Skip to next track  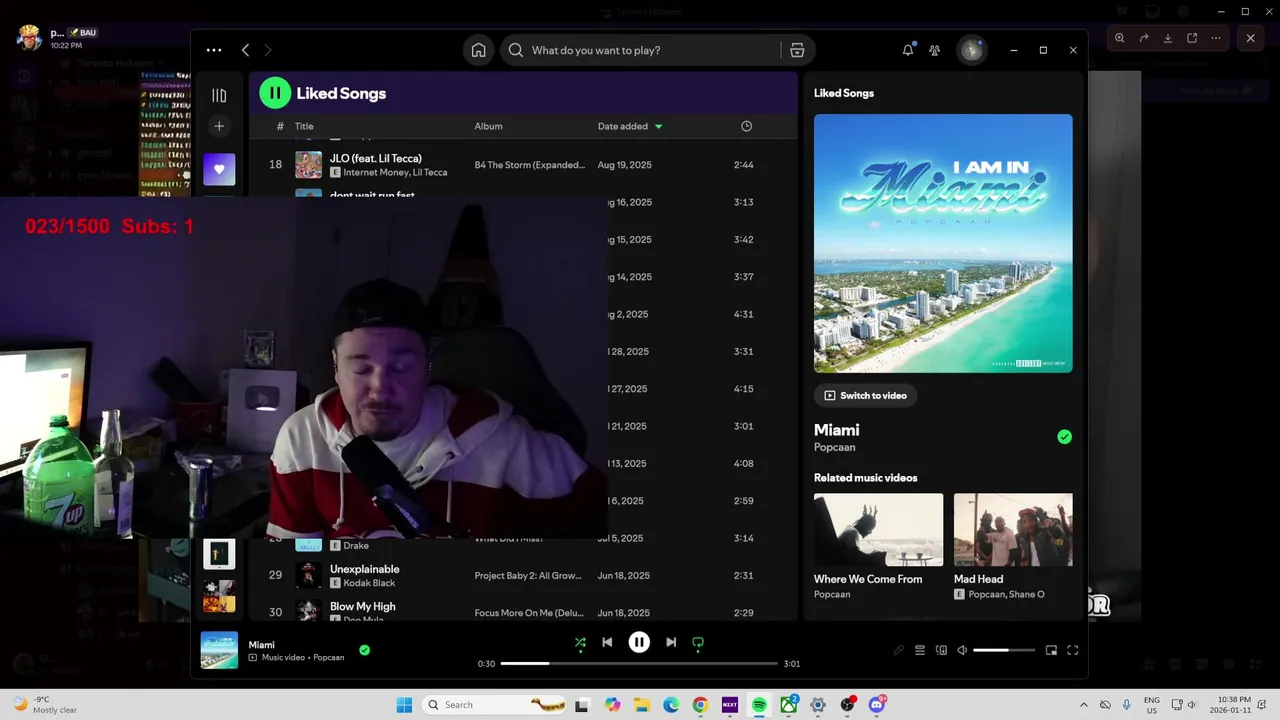671,643
